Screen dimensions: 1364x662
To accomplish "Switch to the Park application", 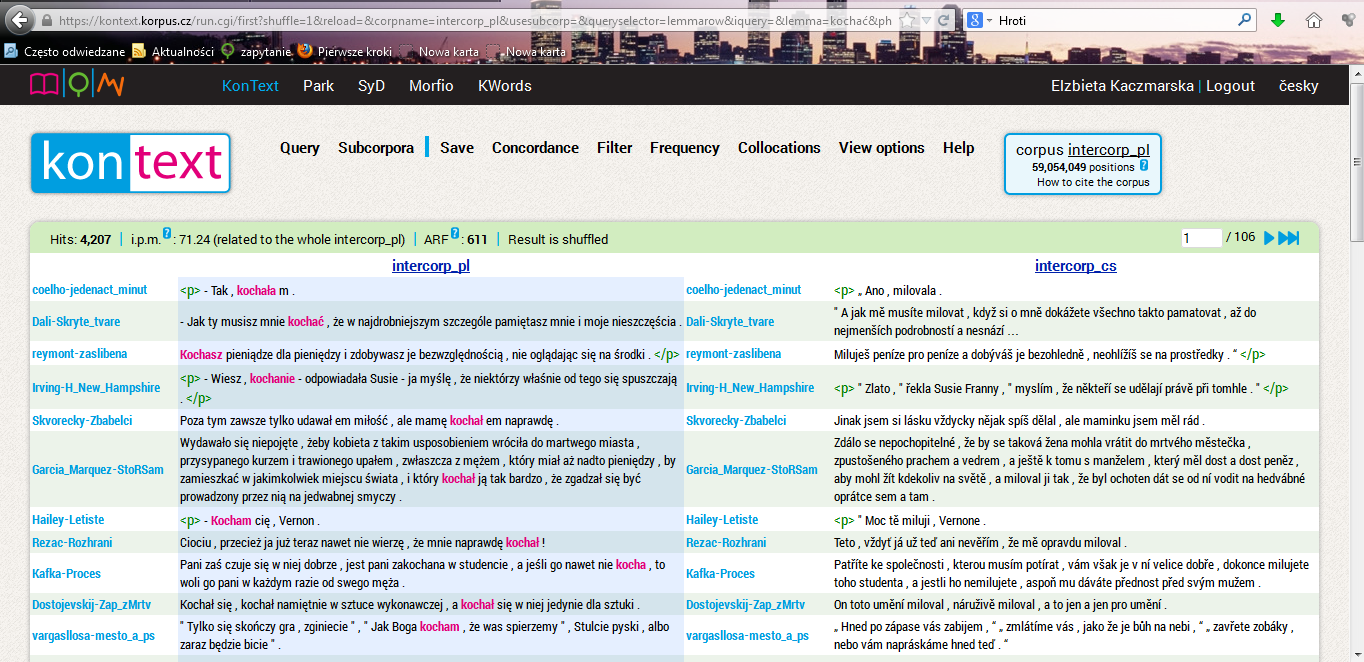I will [319, 86].
